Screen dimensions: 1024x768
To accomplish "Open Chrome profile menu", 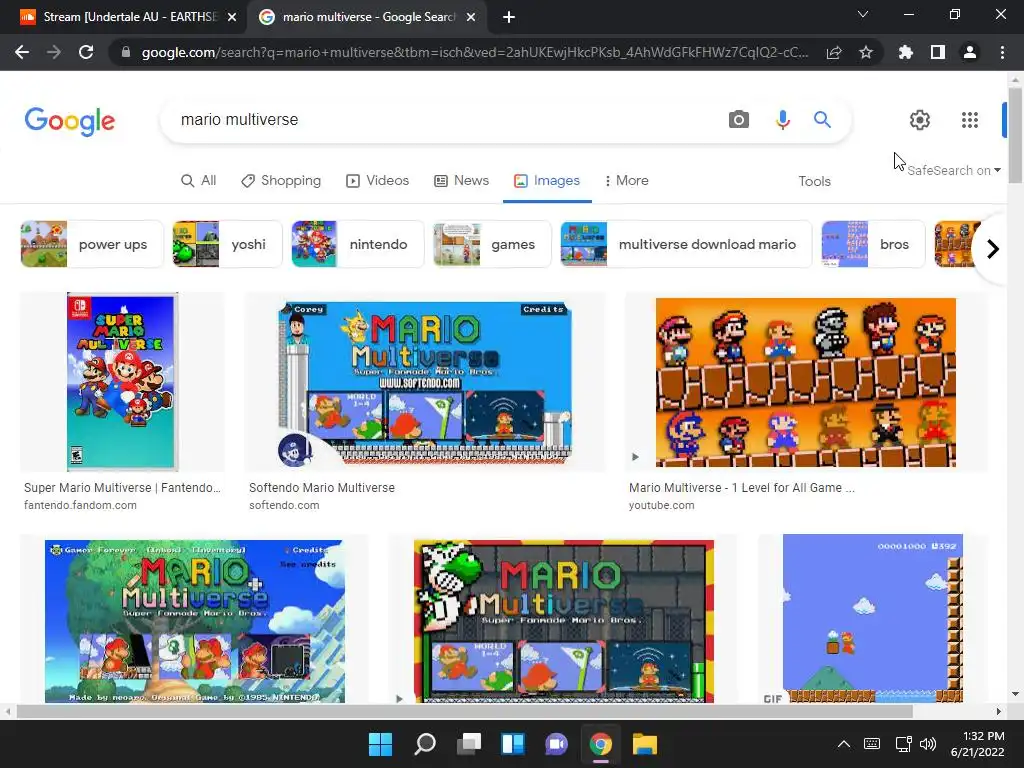I will click(970, 52).
